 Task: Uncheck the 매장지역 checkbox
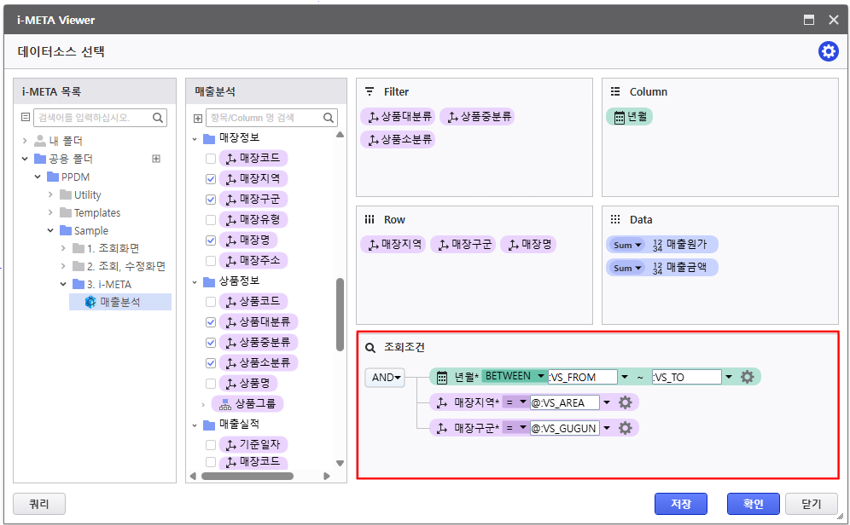pyautogui.click(x=211, y=179)
